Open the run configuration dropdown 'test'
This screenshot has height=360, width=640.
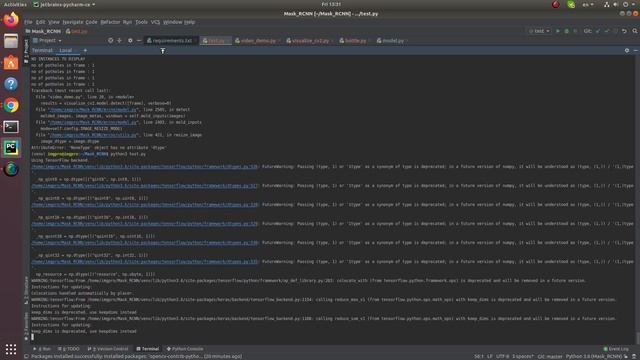point(539,31)
